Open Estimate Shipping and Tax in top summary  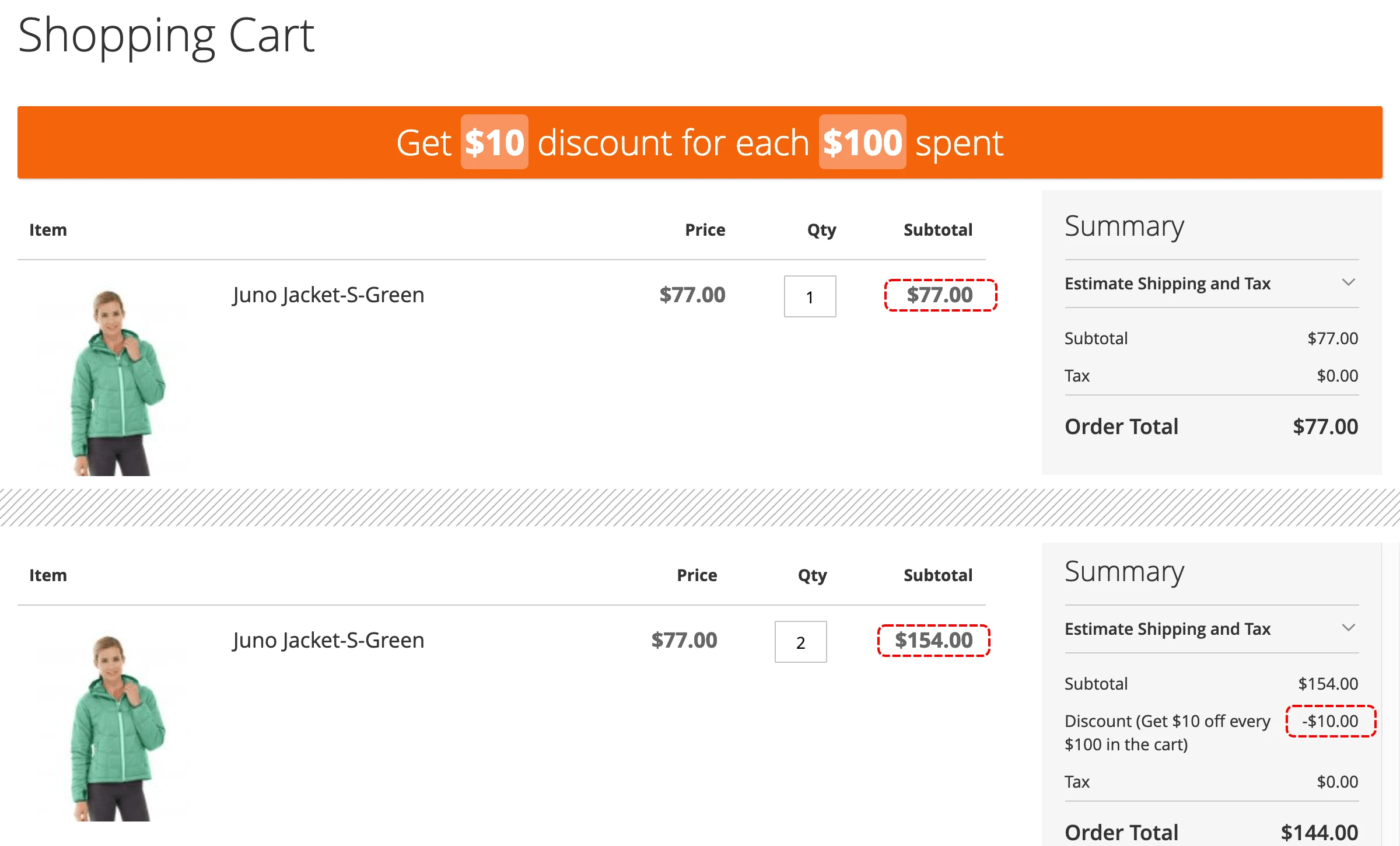(x=1167, y=284)
